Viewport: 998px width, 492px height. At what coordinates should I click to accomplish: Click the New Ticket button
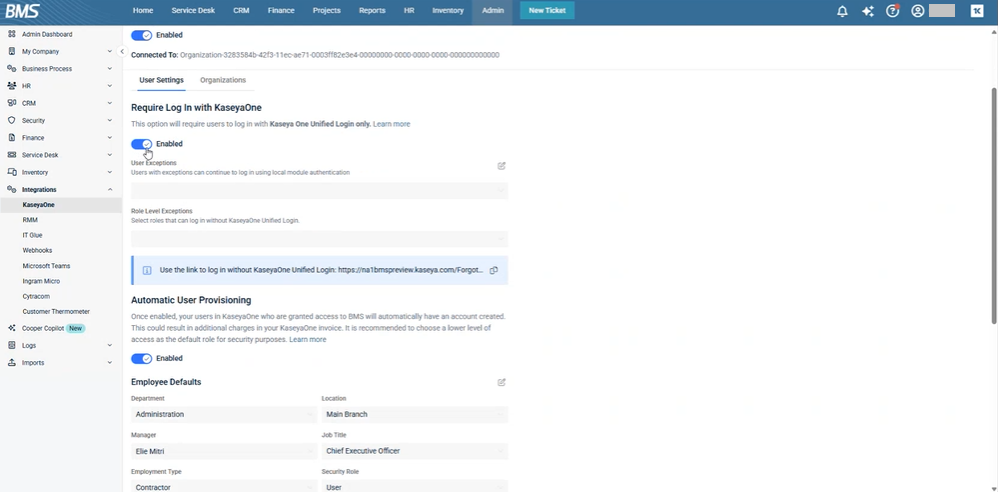(547, 11)
